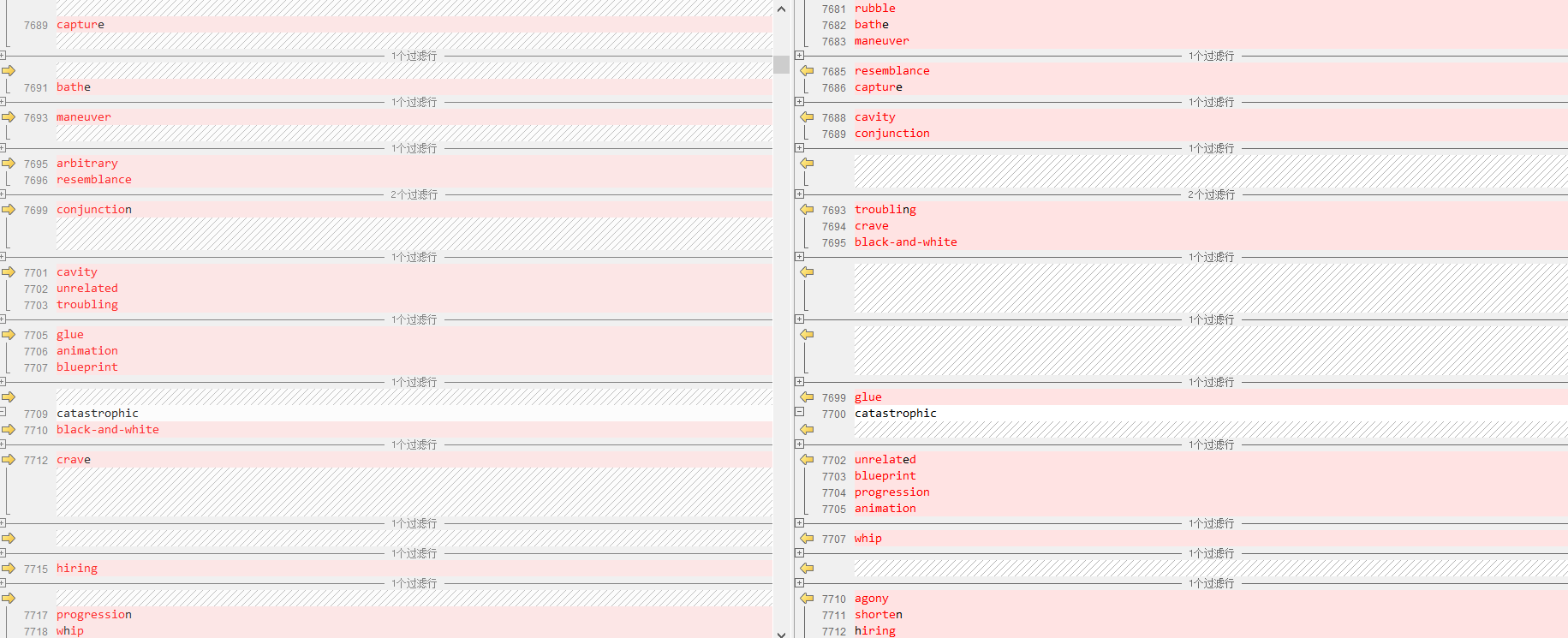This screenshot has height=638, width=1568.
Task: Click left pane scrollbar up arrow
Action: pyautogui.click(x=781, y=9)
